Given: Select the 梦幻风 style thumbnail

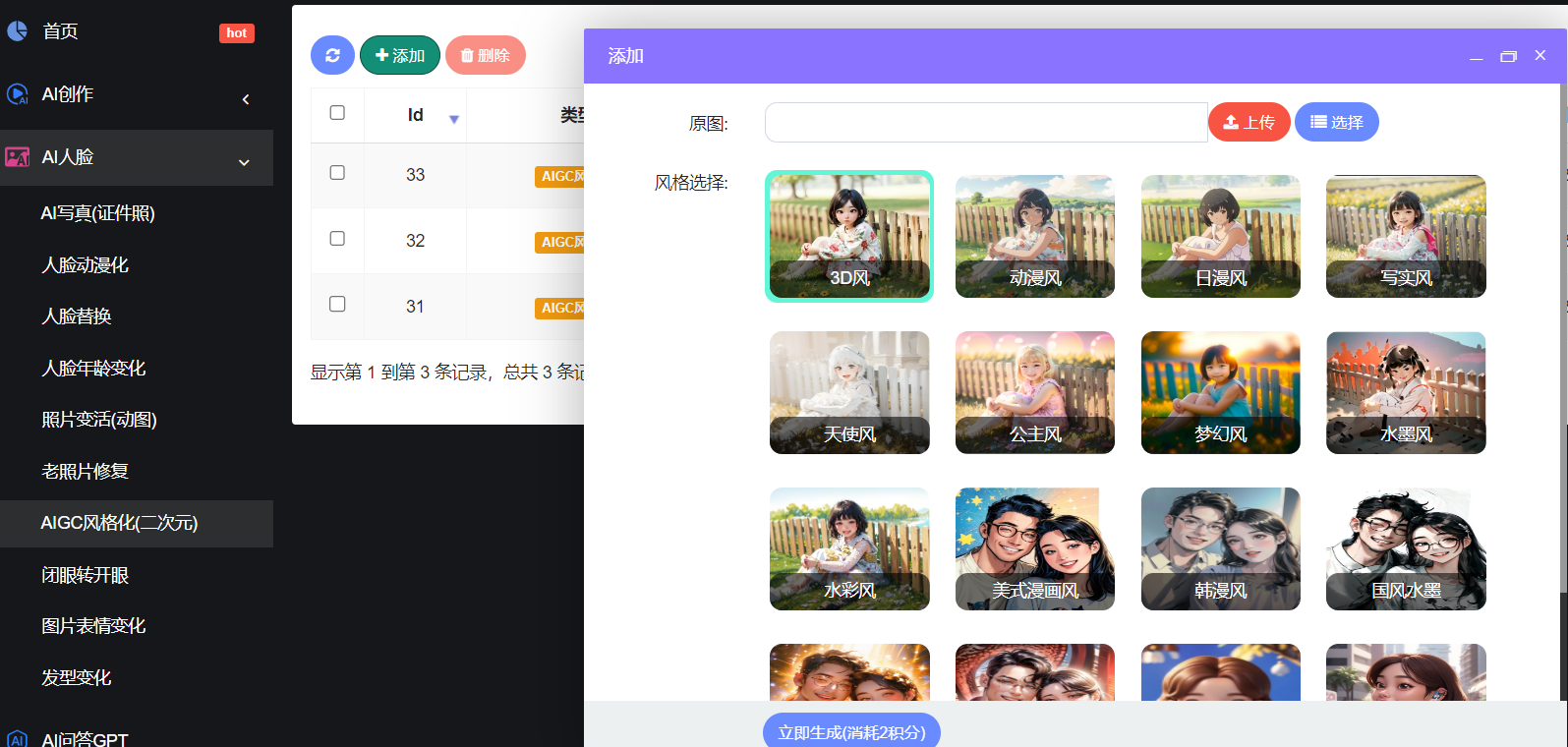Looking at the screenshot, I should pyautogui.click(x=1221, y=392).
